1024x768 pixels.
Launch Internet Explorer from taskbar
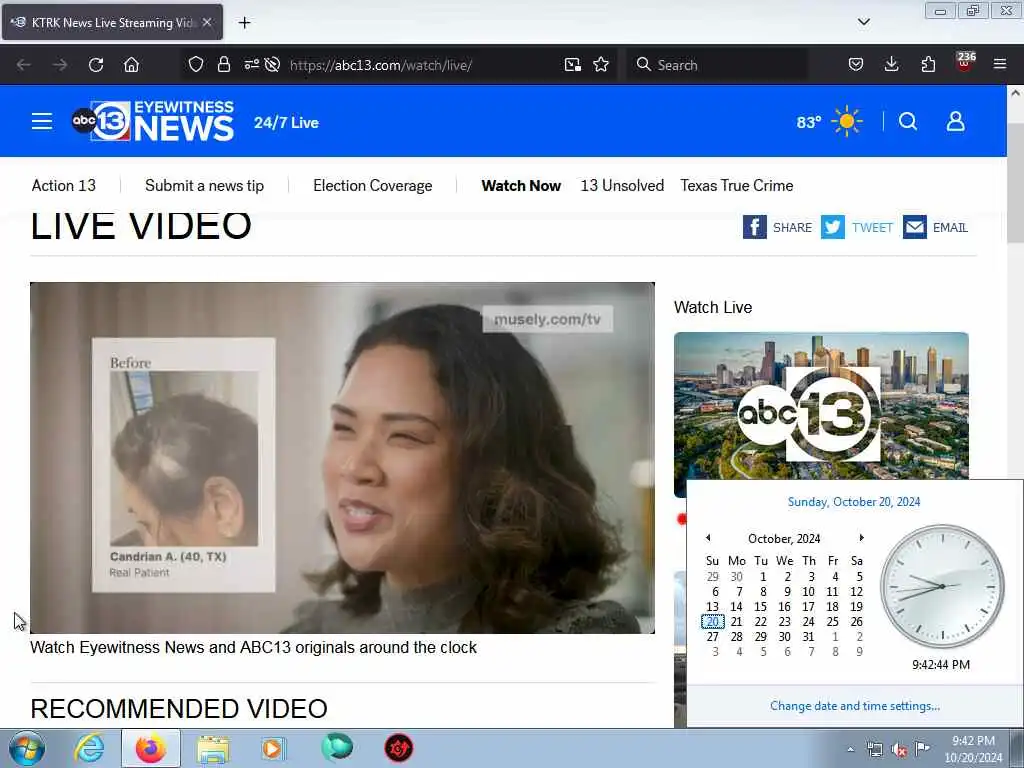89,748
